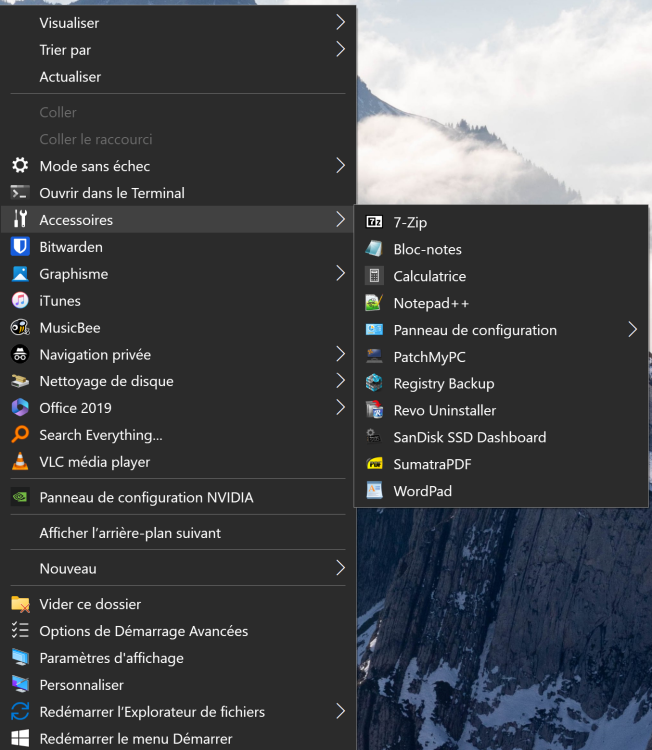Click the VLC traffic cone icon

pyautogui.click(x=20, y=461)
